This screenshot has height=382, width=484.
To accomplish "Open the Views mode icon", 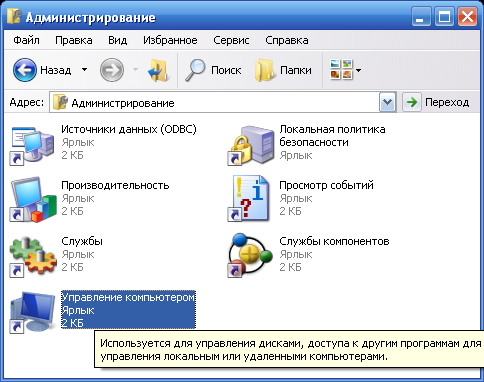I will click(341, 69).
